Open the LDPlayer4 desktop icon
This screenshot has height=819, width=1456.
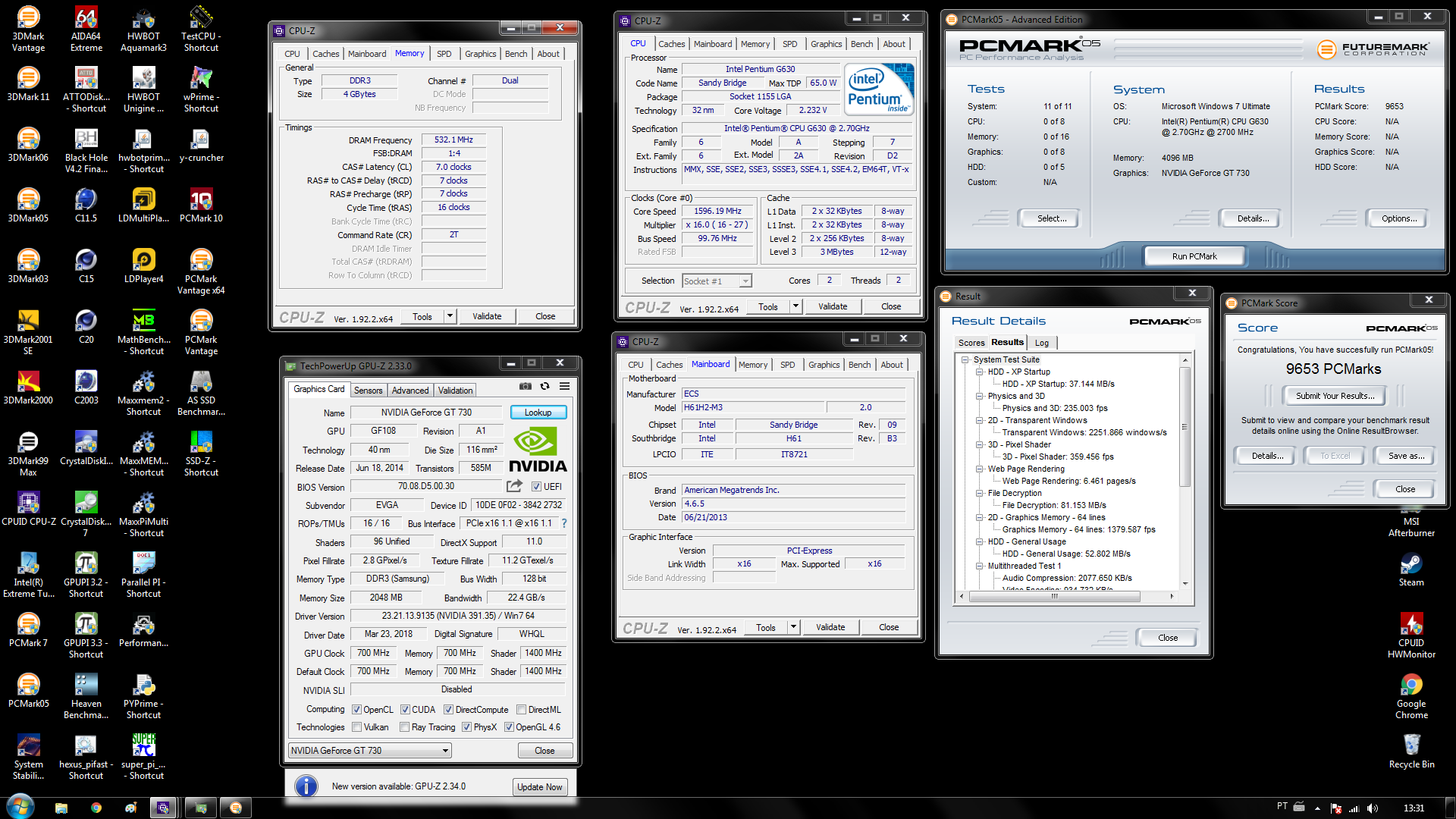(143, 266)
